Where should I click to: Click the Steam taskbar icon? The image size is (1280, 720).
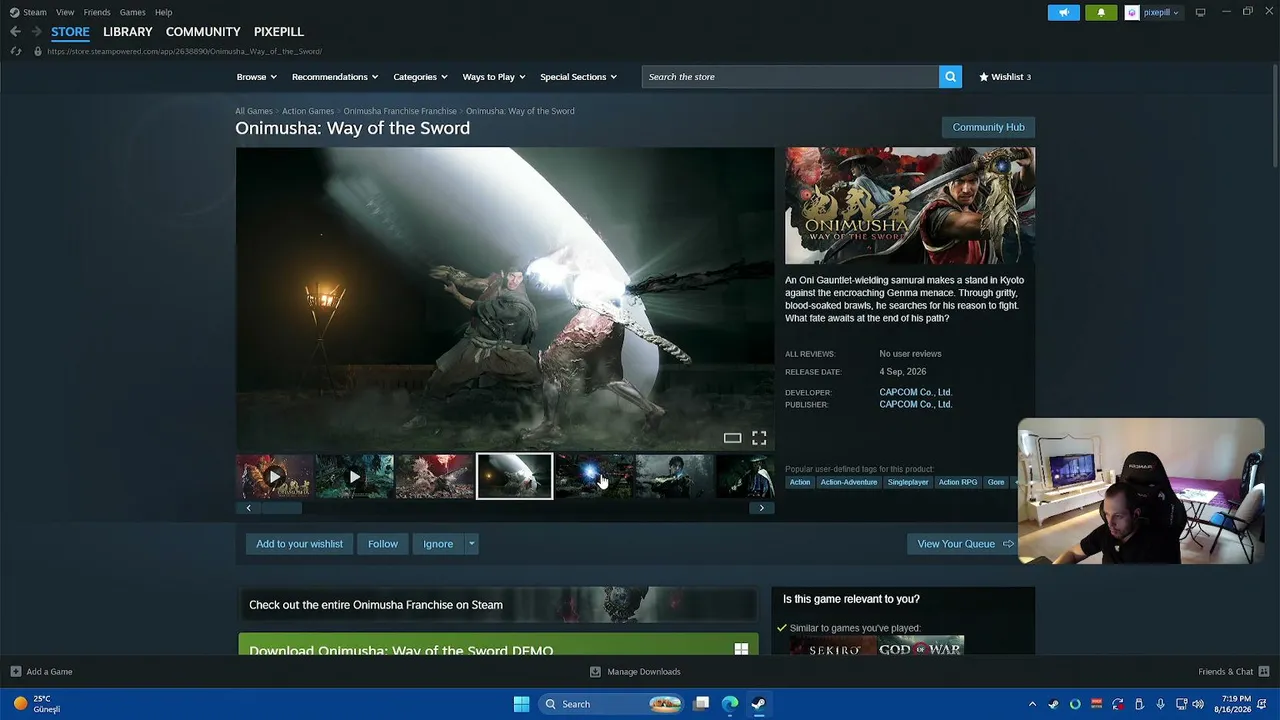[x=759, y=704]
